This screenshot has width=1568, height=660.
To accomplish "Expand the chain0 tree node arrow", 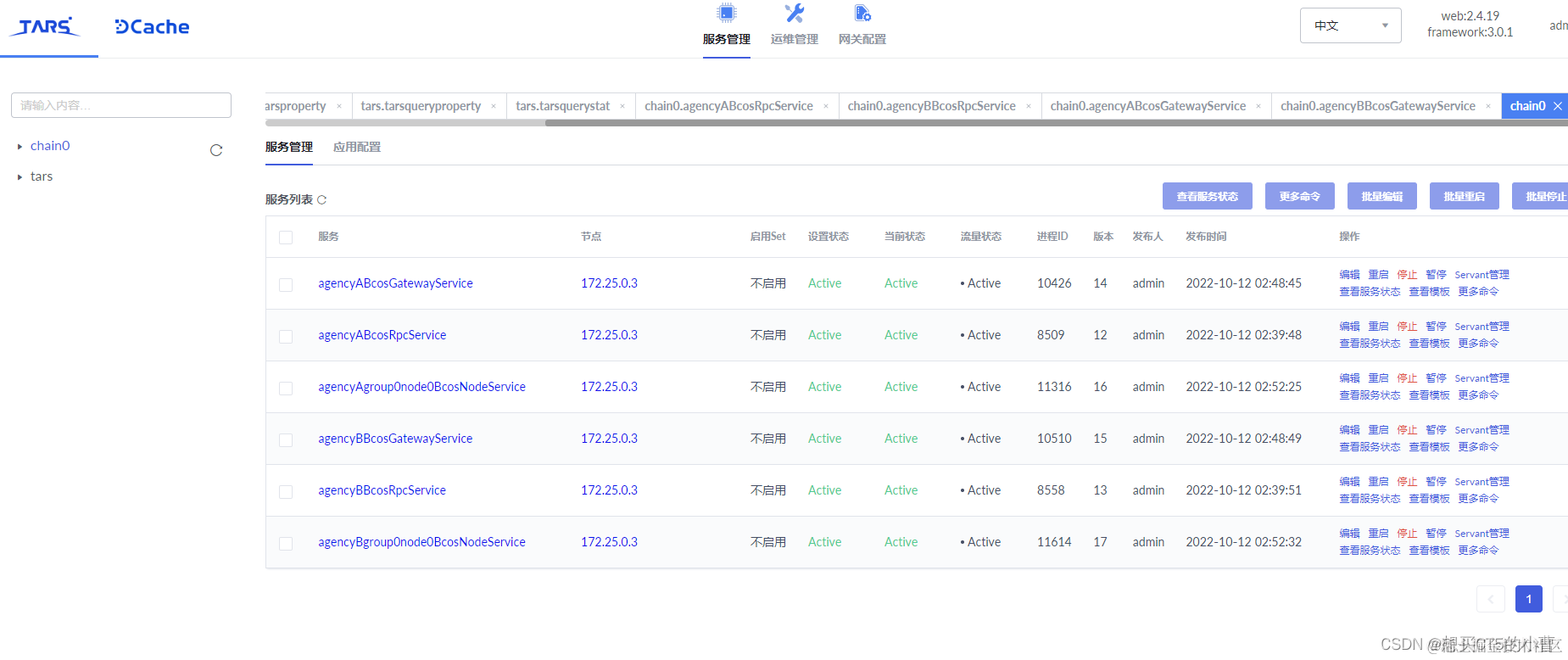I will (20, 147).
